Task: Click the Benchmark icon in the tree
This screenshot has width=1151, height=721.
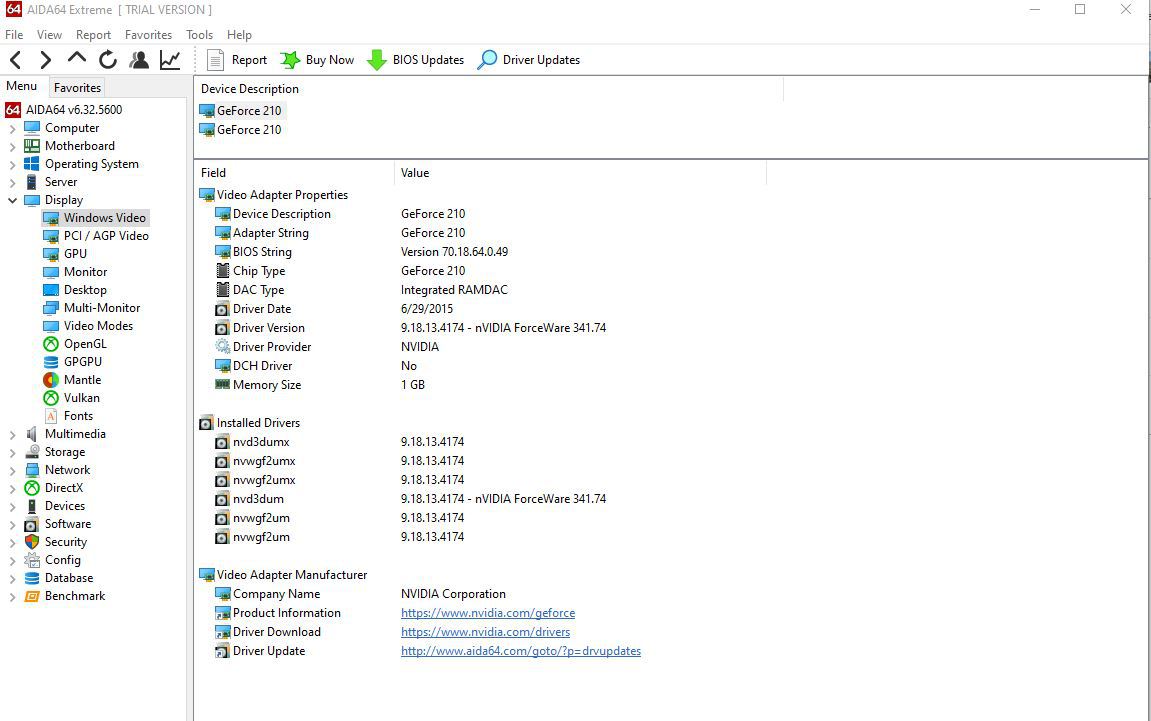Action: (32, 596)
